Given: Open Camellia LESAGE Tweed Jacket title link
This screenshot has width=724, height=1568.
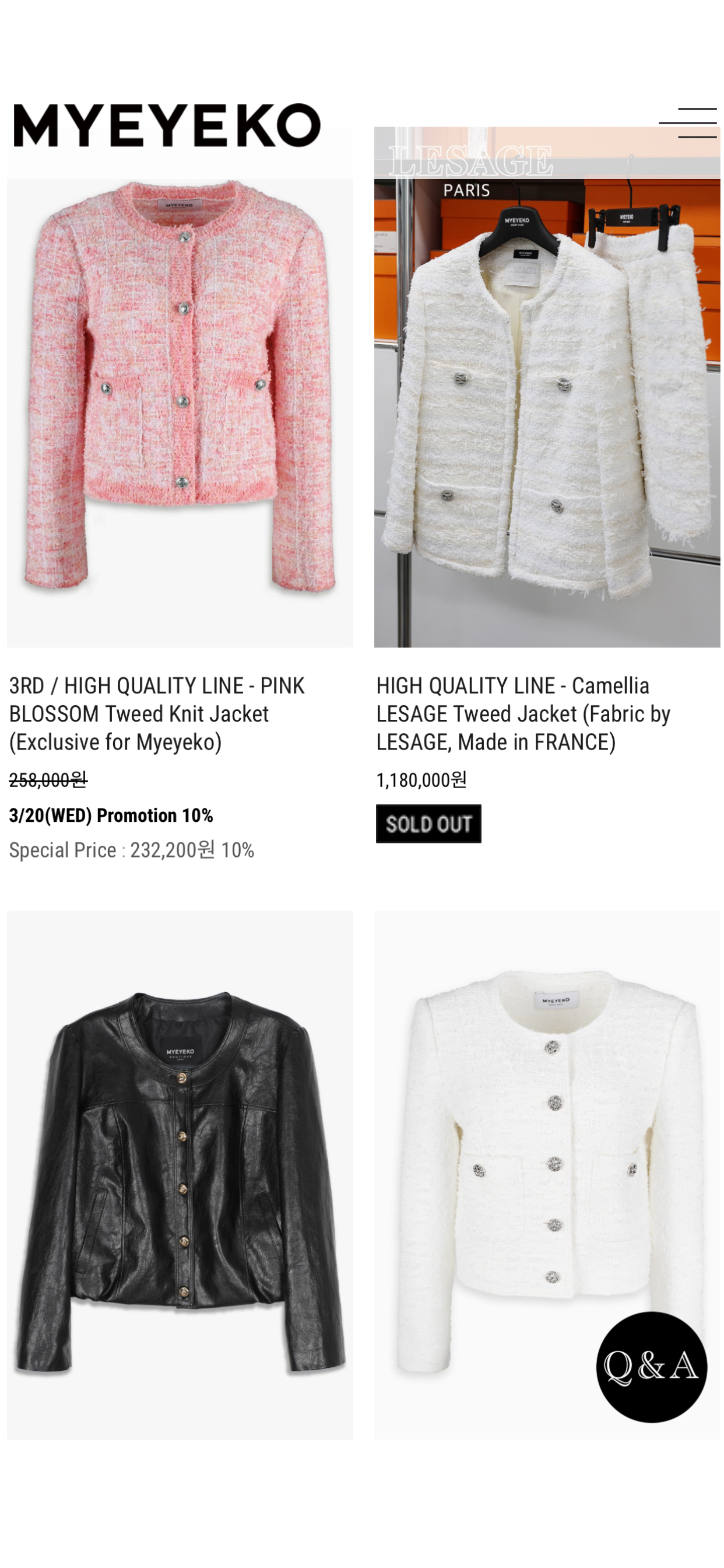Looking at the screenshot, I should pyautogui.click(x=523, y=714).
